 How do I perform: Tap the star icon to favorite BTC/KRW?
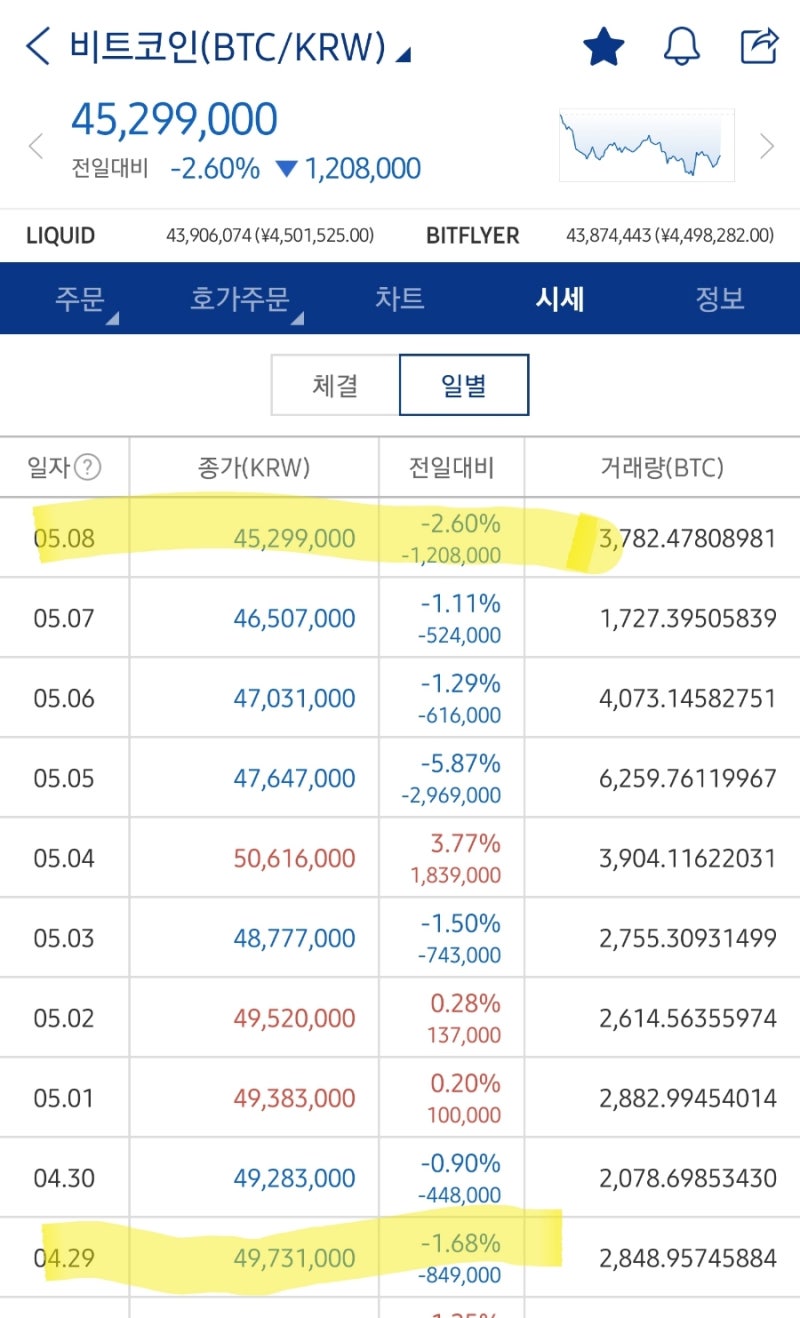point(603,45)
